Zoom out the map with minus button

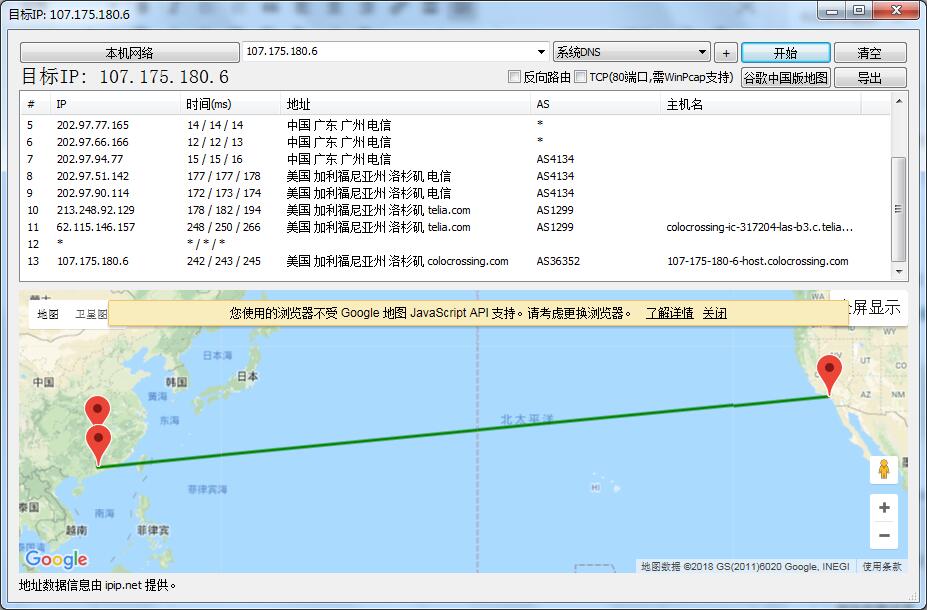tap(883, 536)
